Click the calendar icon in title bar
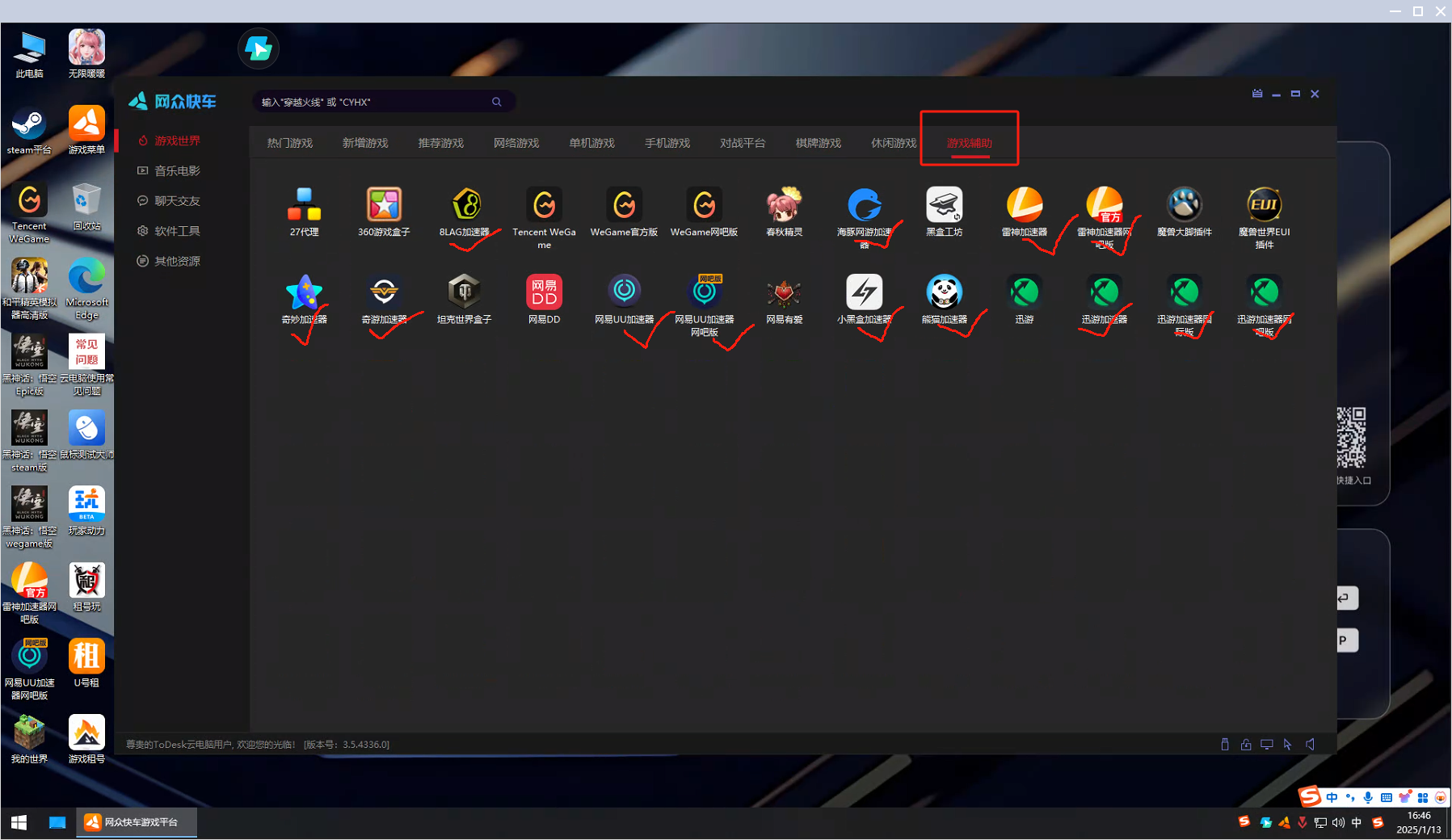This screenshot has height=840, width=1452. click(x=1257, y=94)
